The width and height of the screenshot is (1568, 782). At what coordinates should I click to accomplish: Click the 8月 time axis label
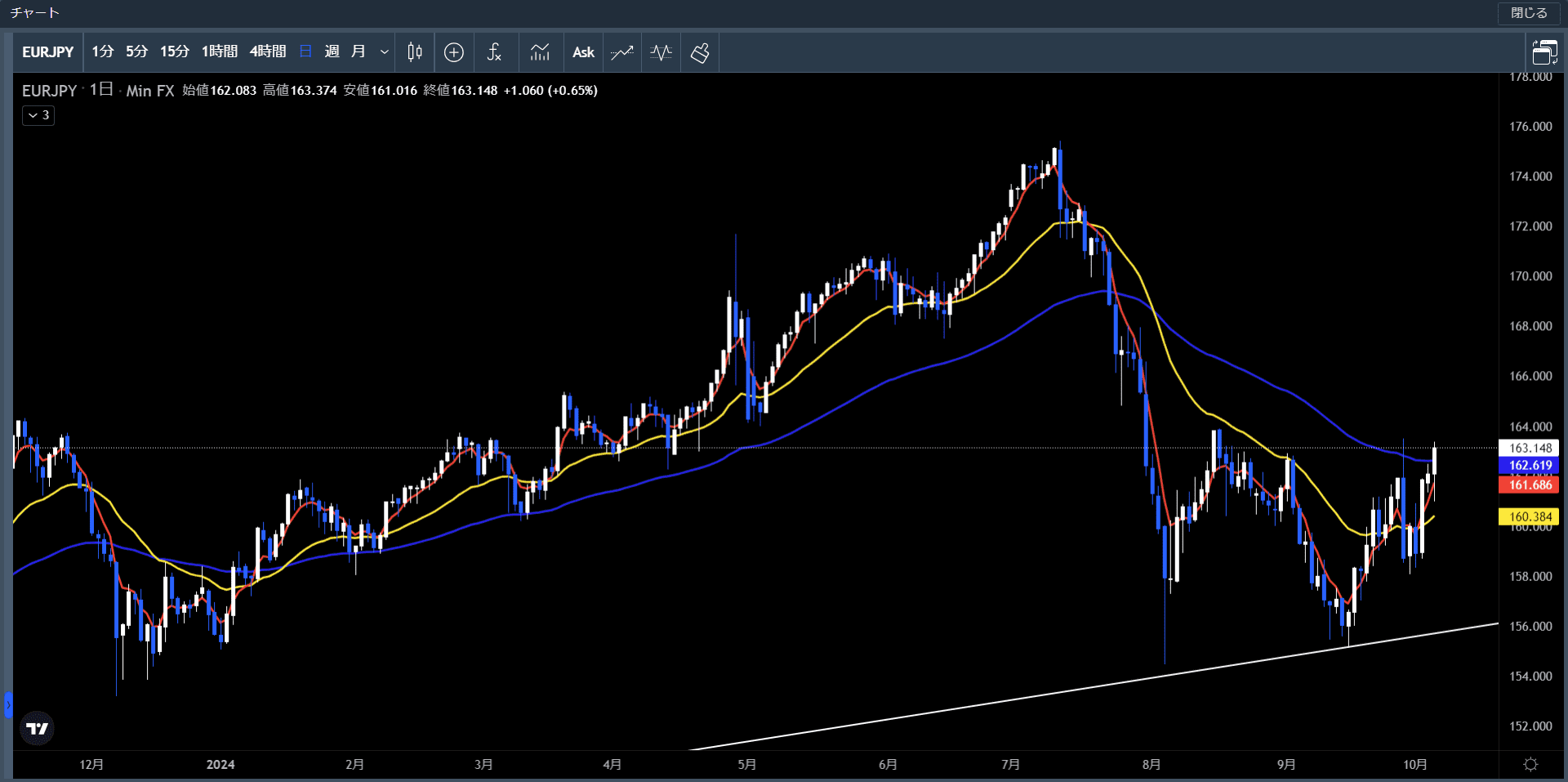(1151, 764)
